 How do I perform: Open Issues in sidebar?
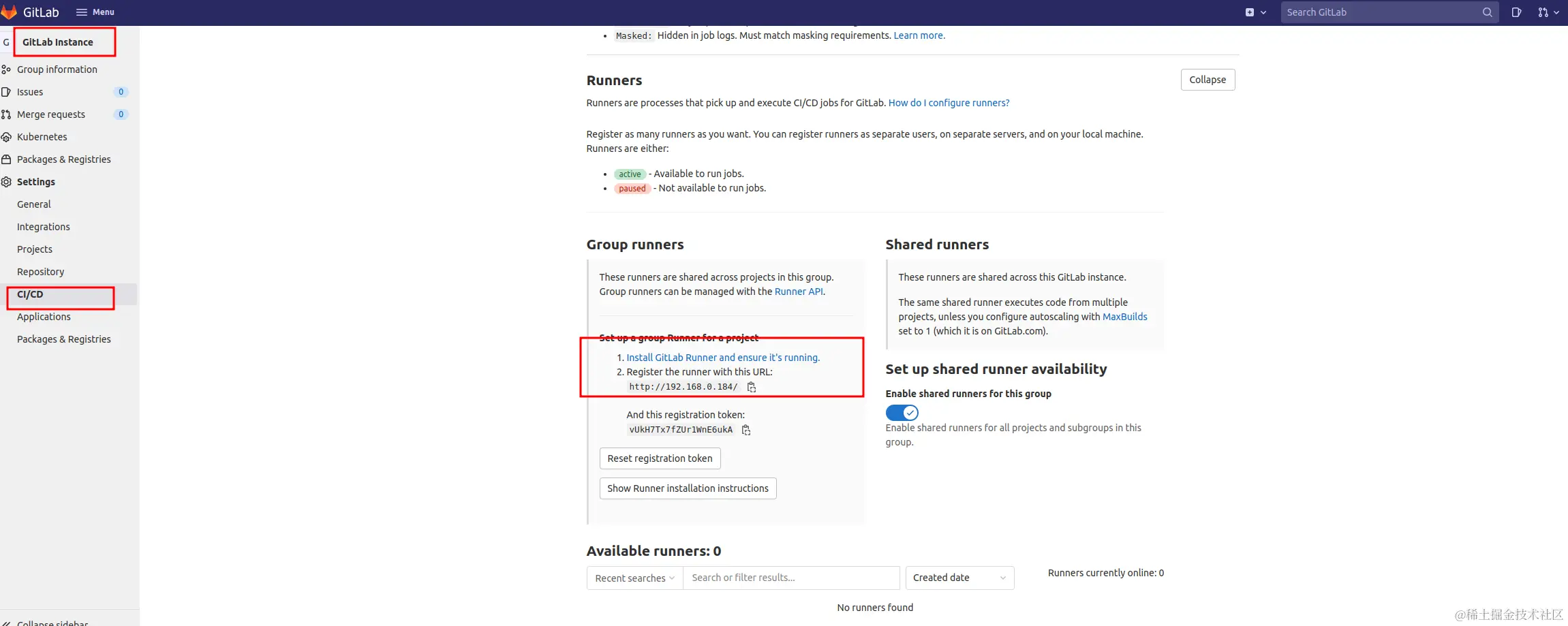pos(30,92)
